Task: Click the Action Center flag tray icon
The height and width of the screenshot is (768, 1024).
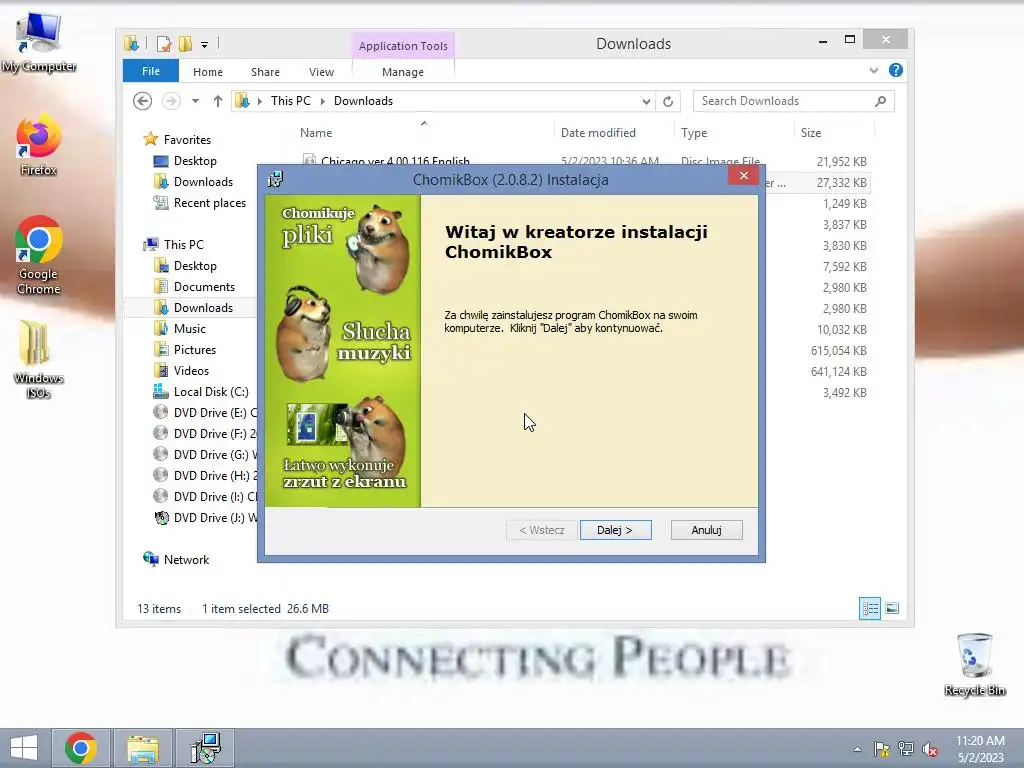Action: (x=881, y=749)
